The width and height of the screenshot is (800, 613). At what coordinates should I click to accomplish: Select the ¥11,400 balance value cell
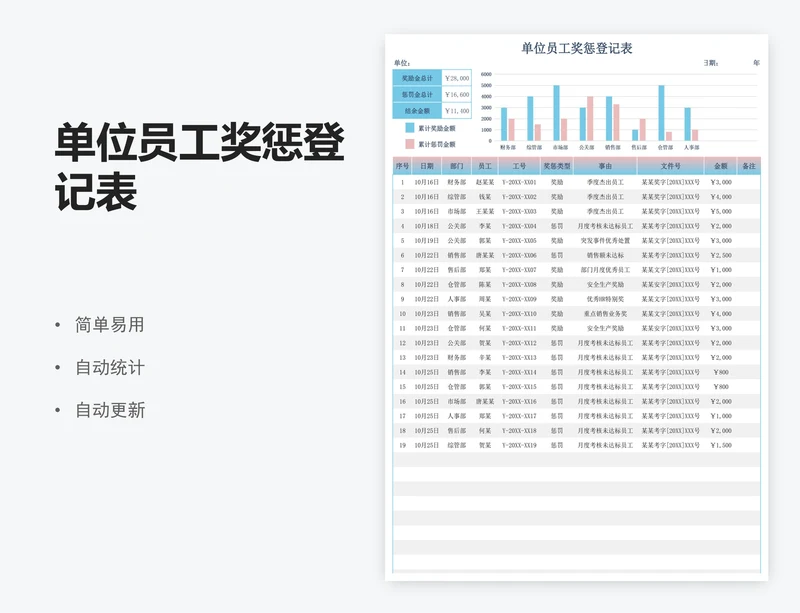pyautogui.click(x=457, y=111)
